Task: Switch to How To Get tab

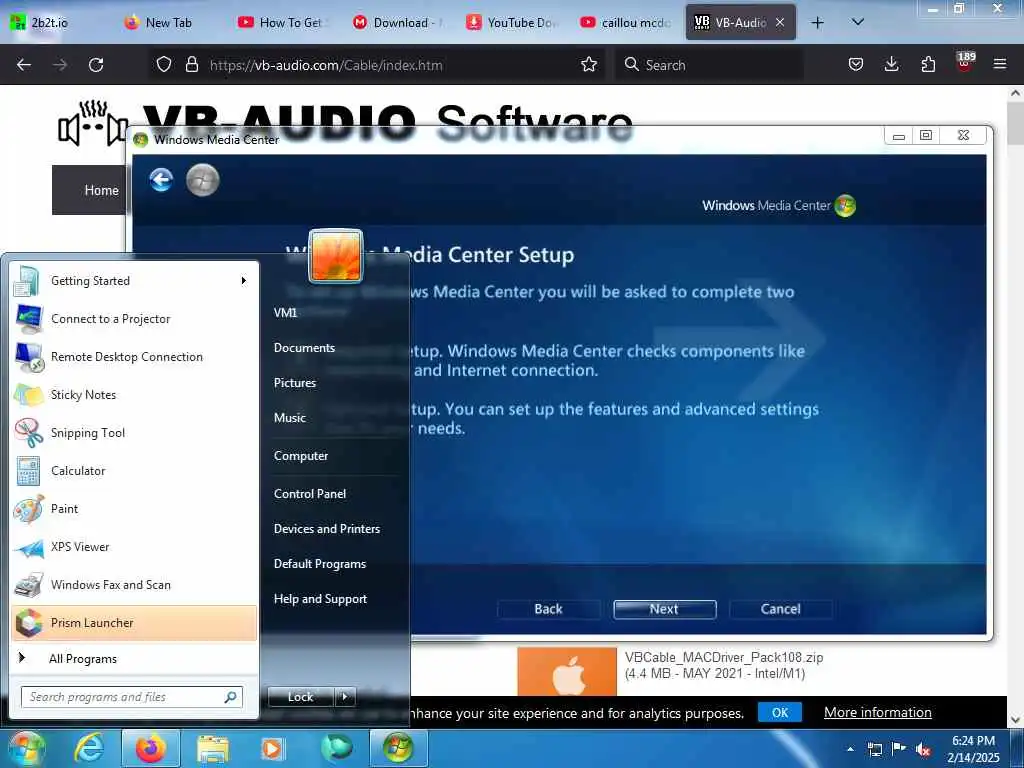Action: [283, 22]
